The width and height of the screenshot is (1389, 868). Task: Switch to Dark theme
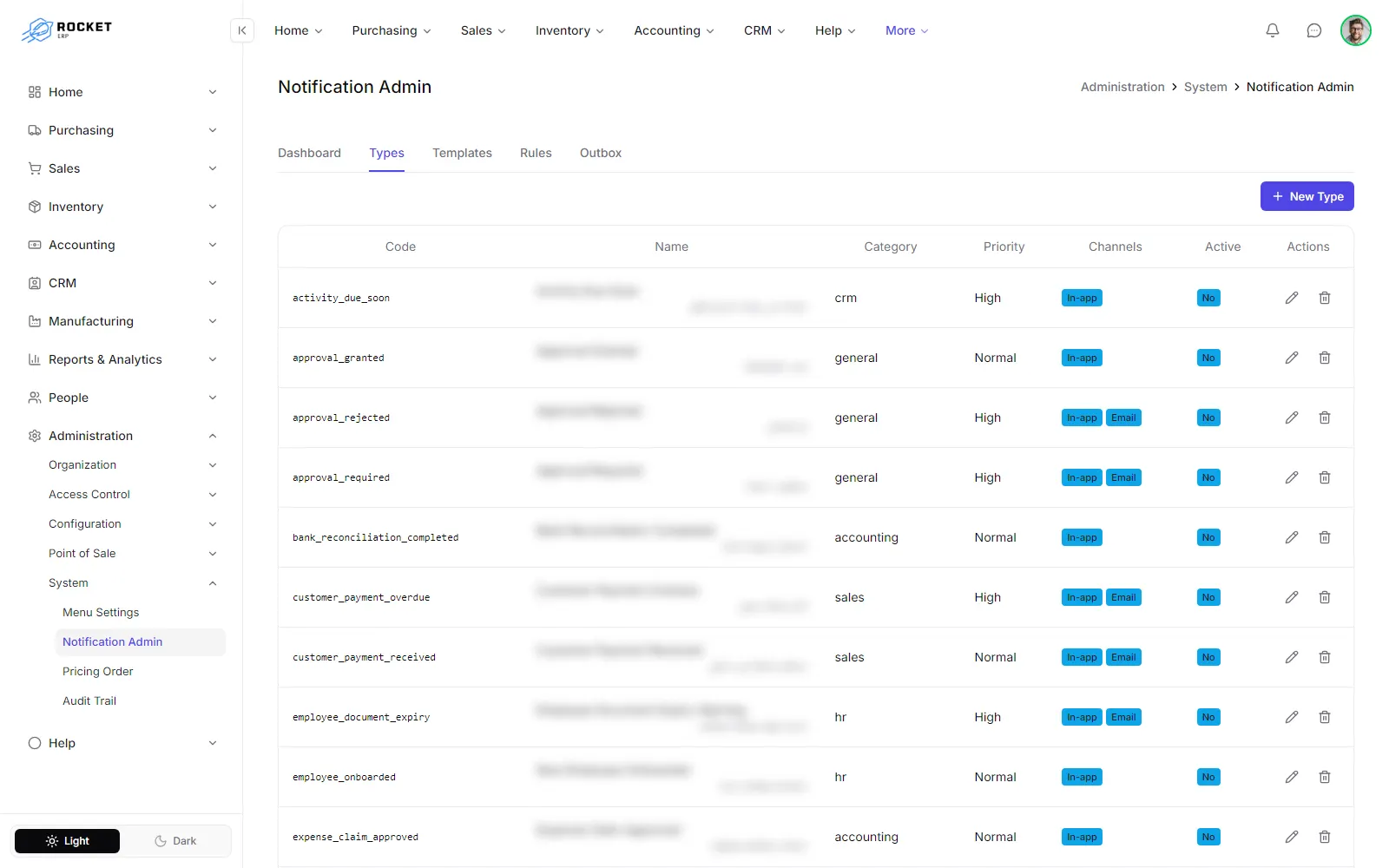tap(175, 841)
